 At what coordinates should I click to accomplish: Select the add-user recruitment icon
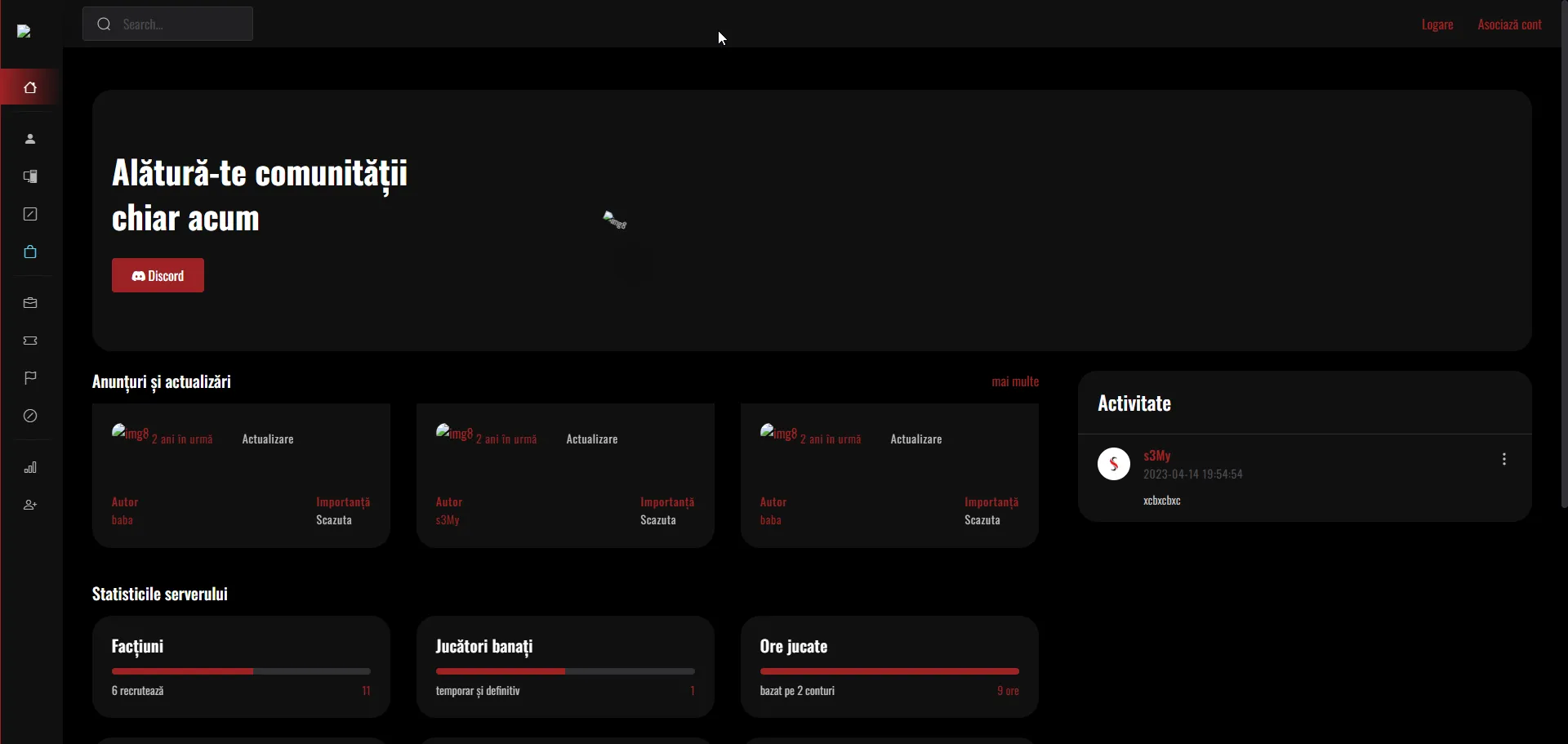coord(30,505)
